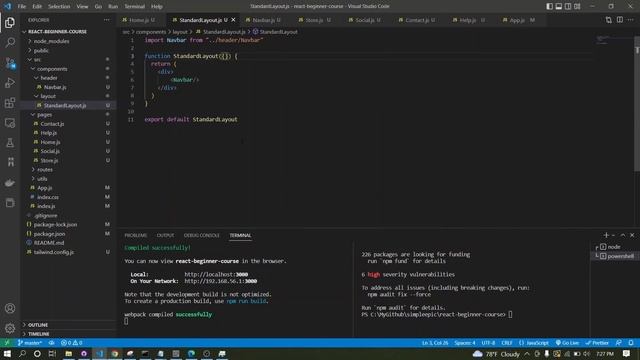Open the Explorer view in activity bar
The width and height of the screenshot is (640, 360).
click(10, 22)
